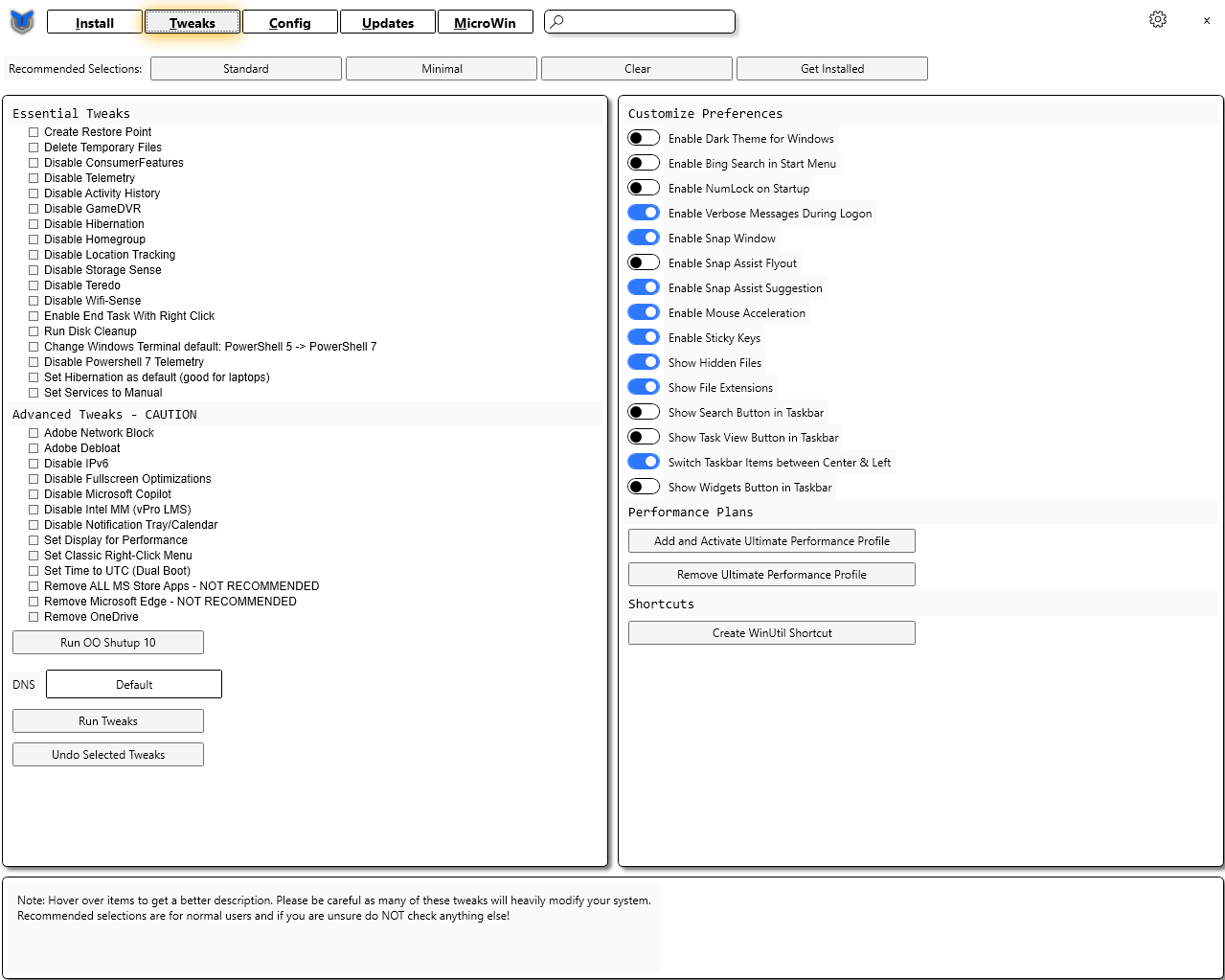Show Widgets Button in Taskbar
Image resolution: width=1225 pixels, height=980 pixels.
[x=644, y=486]
